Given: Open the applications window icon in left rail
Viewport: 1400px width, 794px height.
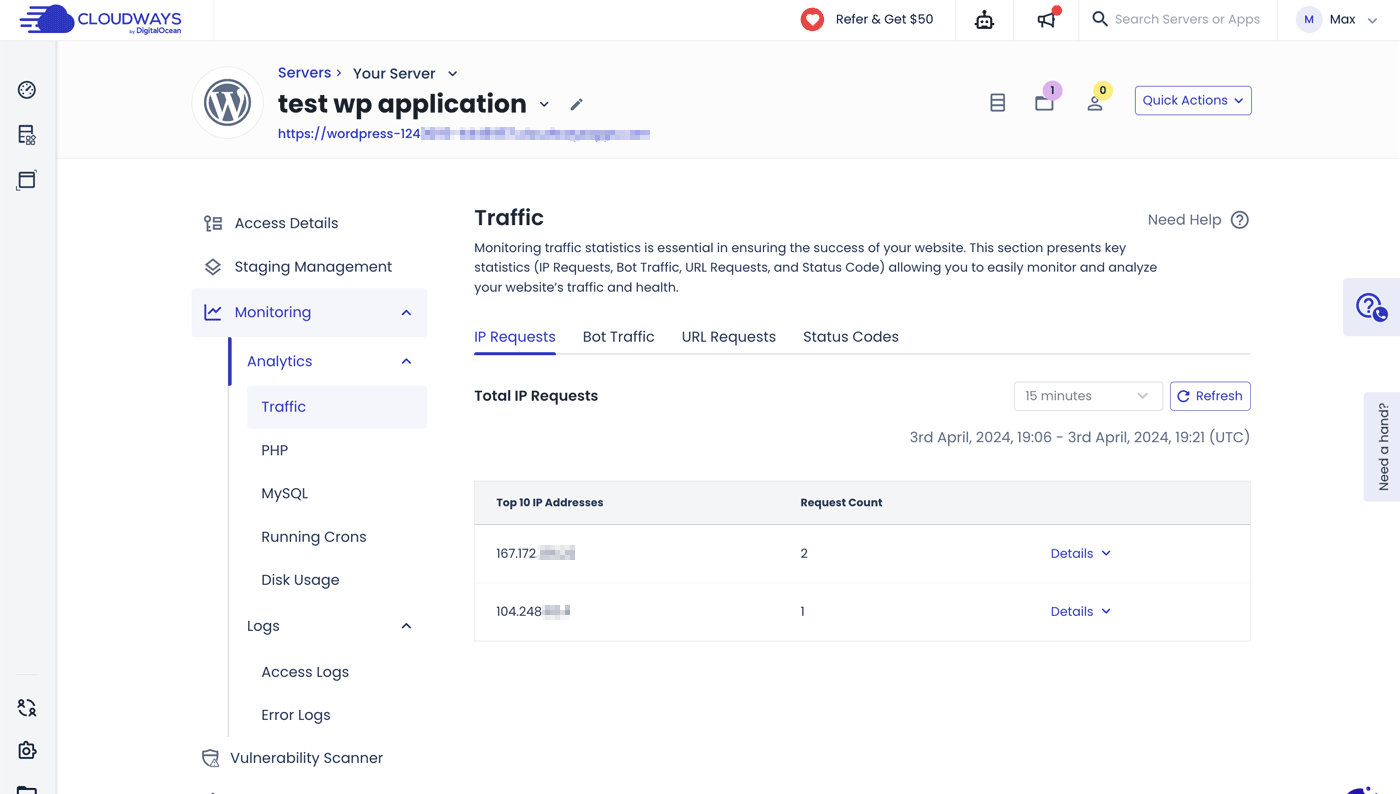Looking at the screenshot, I should click(27, 180).
